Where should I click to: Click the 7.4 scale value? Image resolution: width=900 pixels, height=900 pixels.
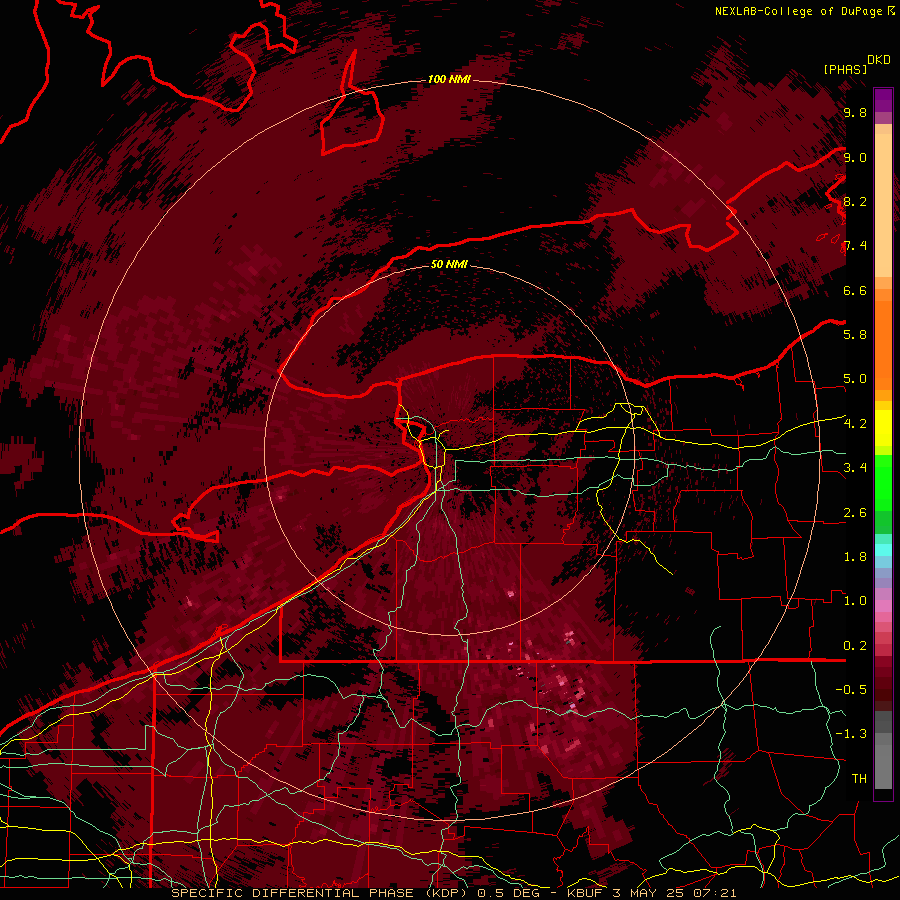(855, 246)
